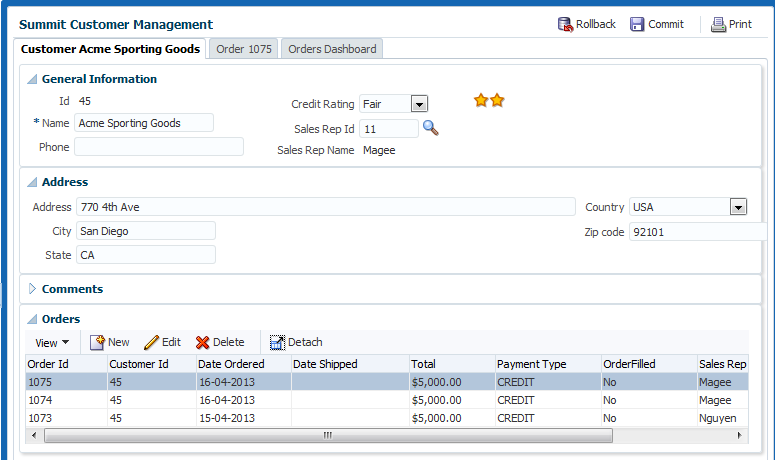Collapse the General Information section
The height and width of the screenshot is (460, 775).
point(32,79)
